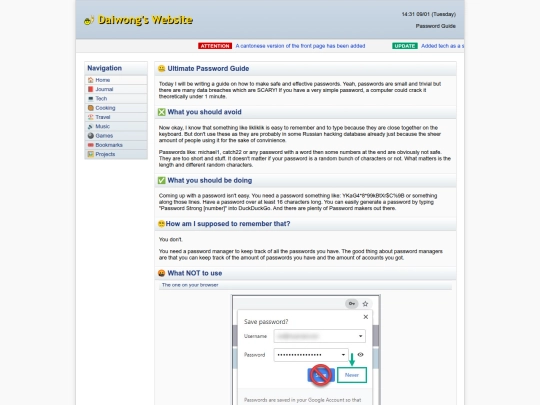The height and width of the screenshot is (405, 540).
Task: Open the Home navigation link
Action: (x=103, y=80)
